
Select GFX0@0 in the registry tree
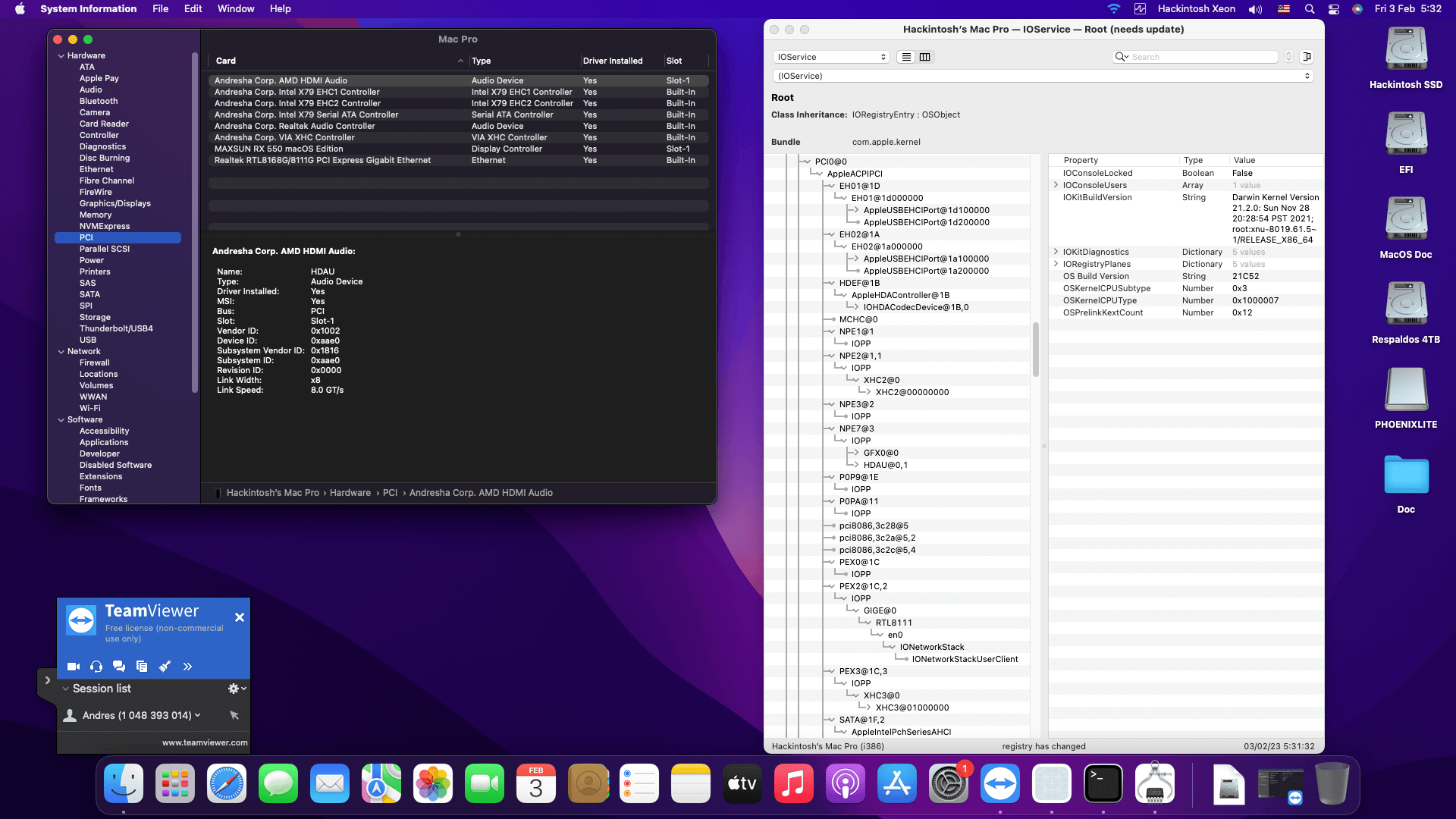pos(880,453)
